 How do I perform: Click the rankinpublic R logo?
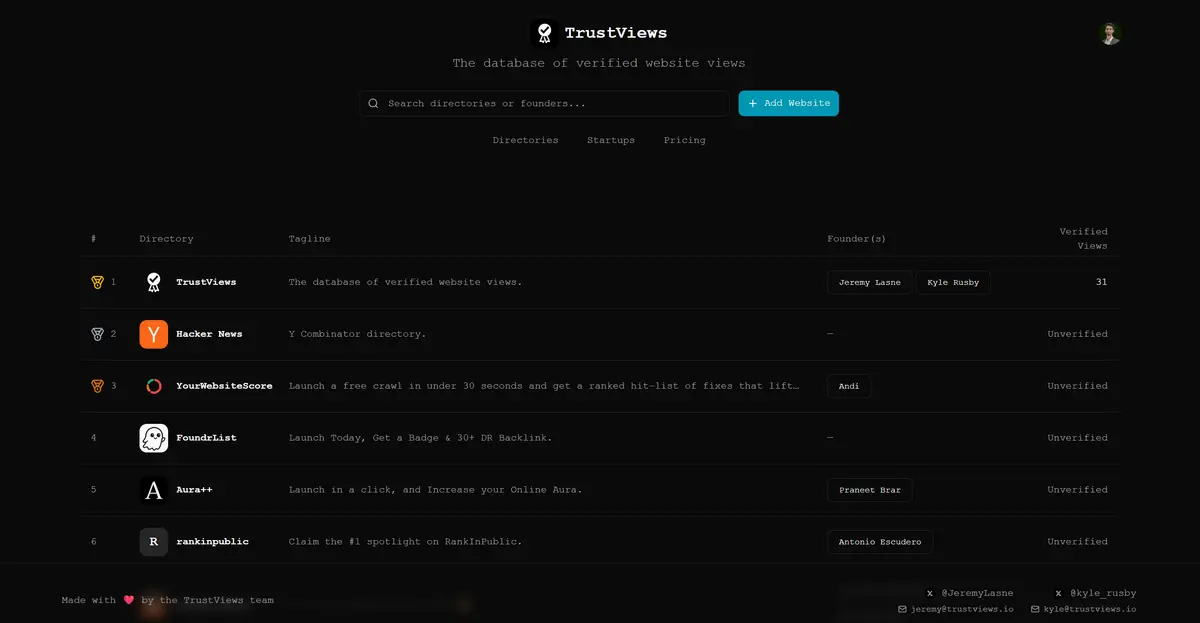[x=153, y=541]
